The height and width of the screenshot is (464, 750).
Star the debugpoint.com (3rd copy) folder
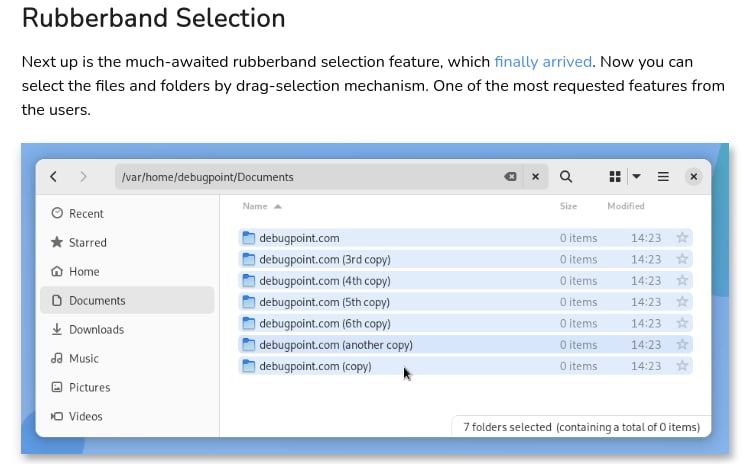coord(682,260)
